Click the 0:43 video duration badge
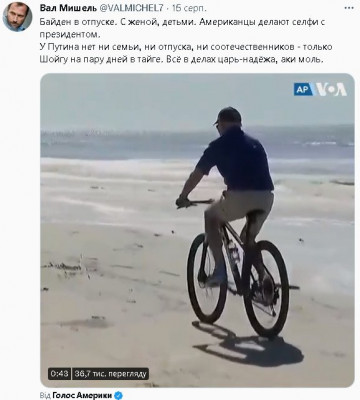Viewport: 360px width, 400px height. tap(59, 374)
